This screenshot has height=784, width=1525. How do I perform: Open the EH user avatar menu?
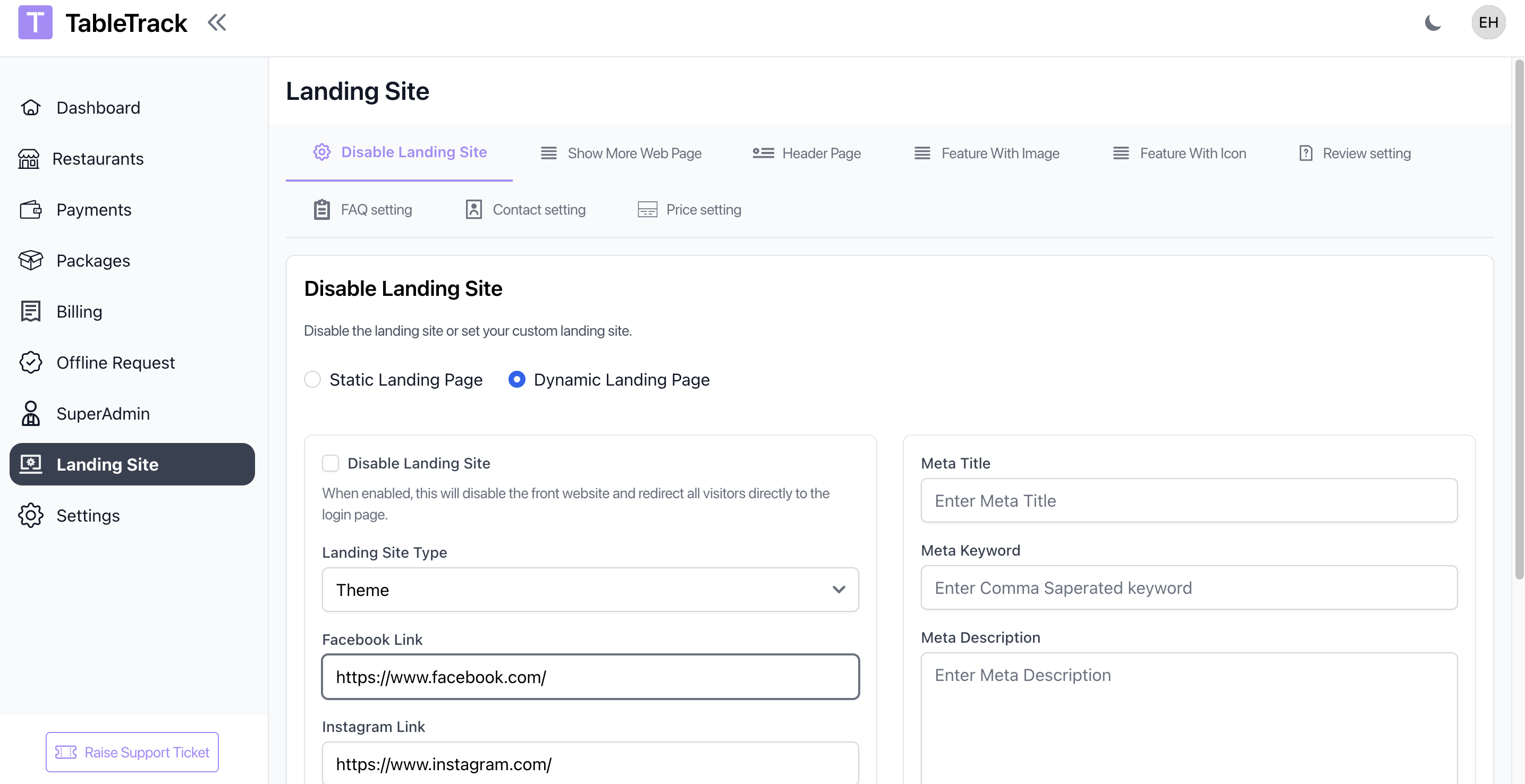point(1488,22)
